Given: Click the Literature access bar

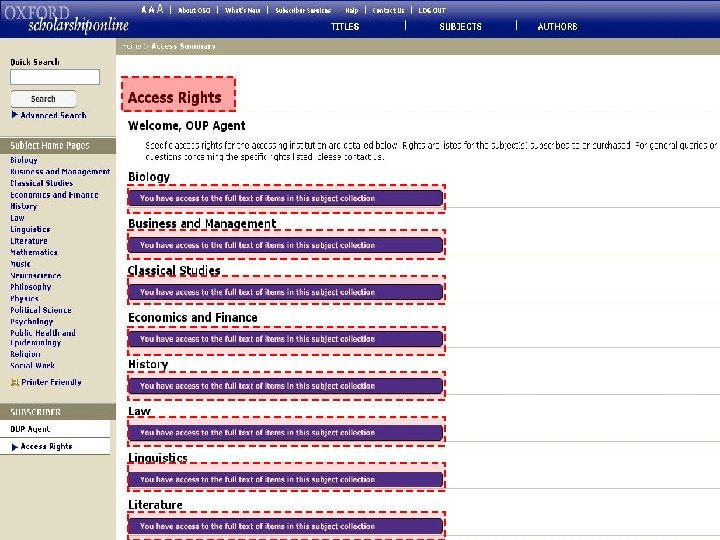Looking at the screenshot, I should 285,526.
